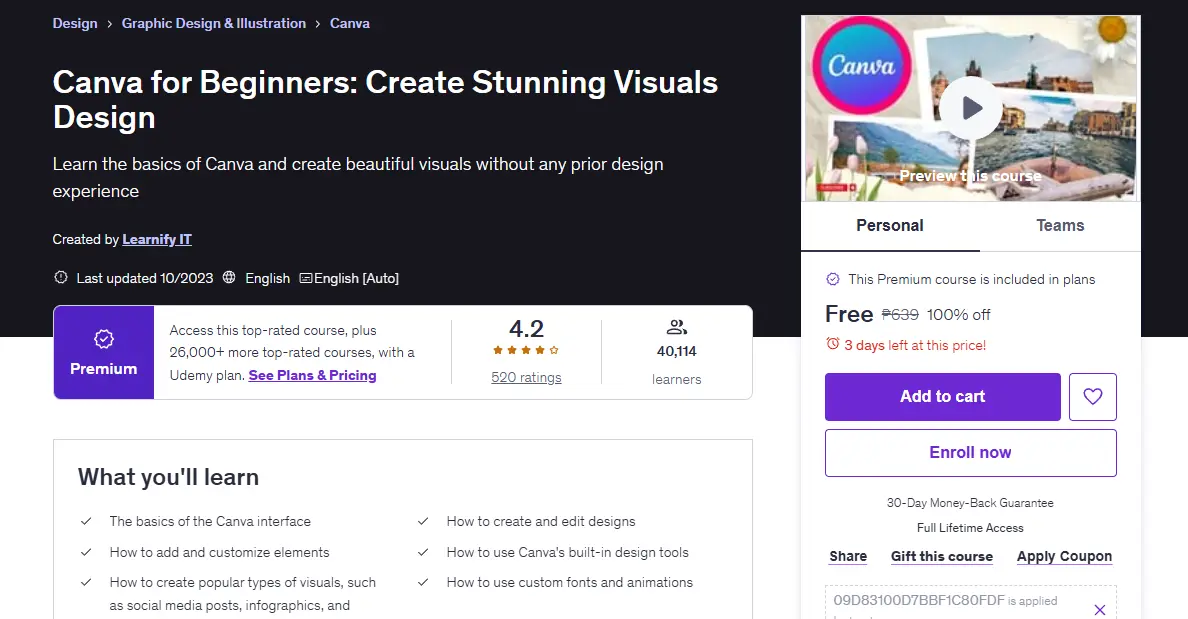Play the course preview video
The width and height of the screenshot is (1188, 619).
971,108
